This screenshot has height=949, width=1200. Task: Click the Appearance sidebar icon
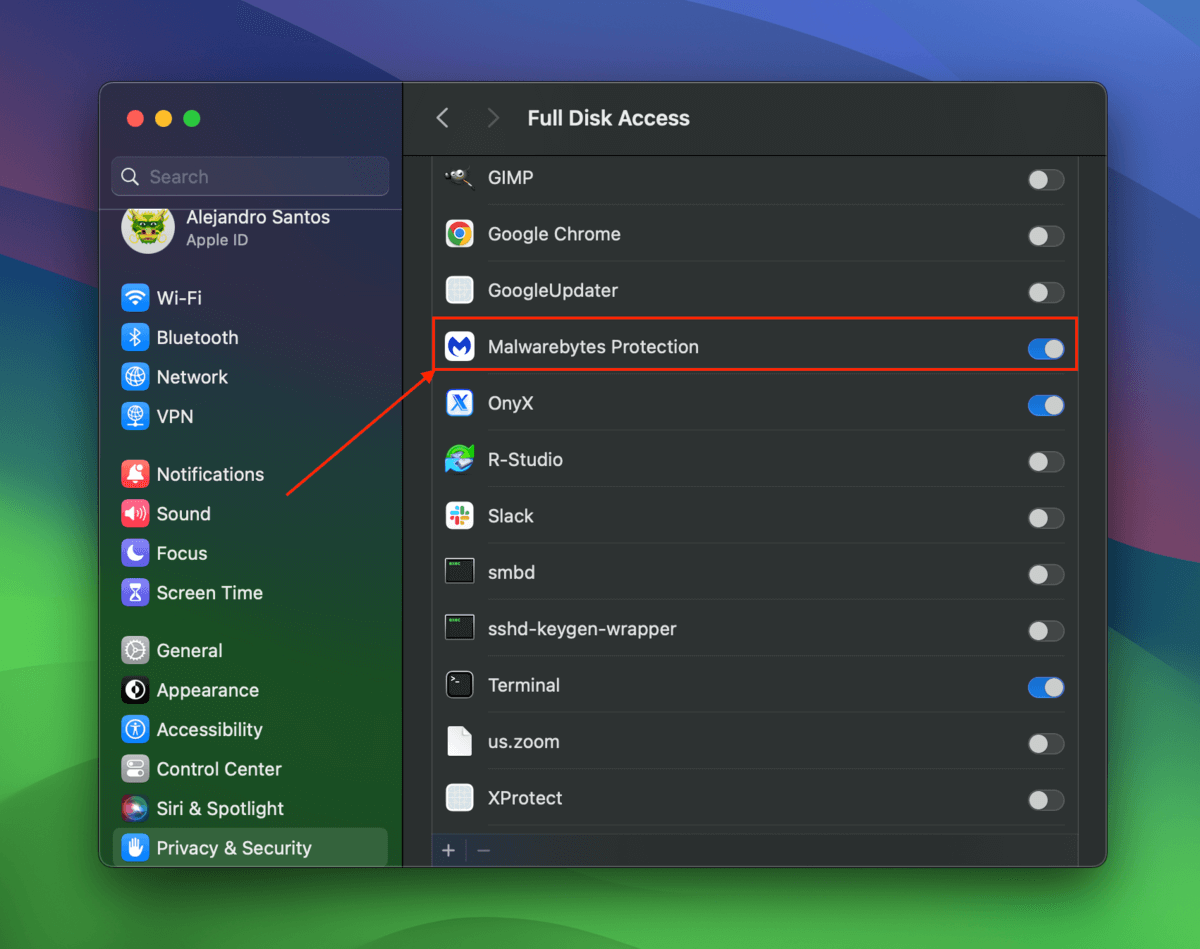click(135, 690)
